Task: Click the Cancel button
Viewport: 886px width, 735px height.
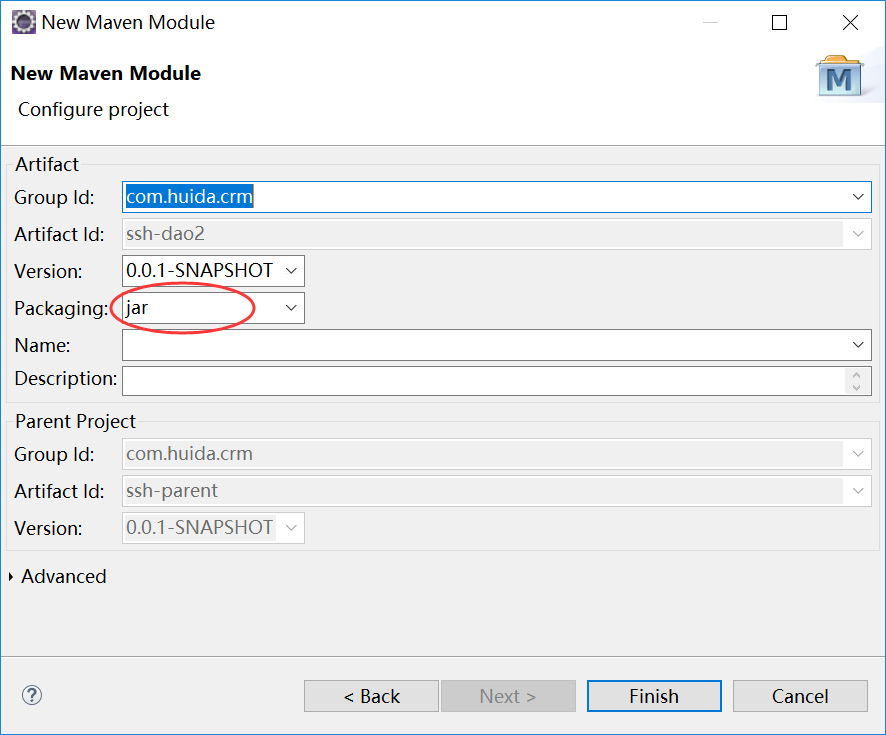Action: [x=800, y=696]
